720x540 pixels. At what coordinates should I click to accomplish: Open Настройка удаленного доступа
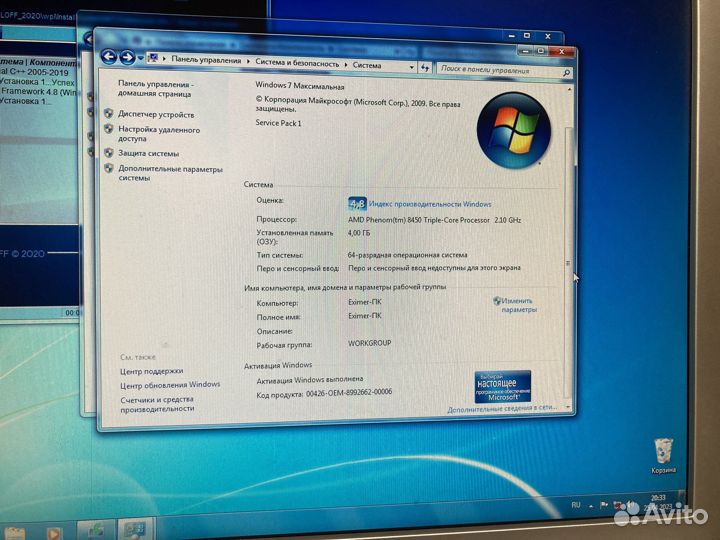pyautogui.click(x=159, y=134)
